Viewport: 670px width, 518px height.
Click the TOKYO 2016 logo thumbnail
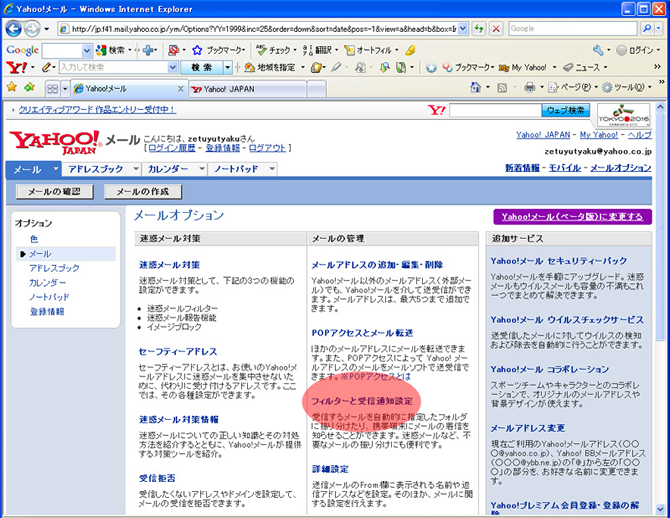[x=624, y=115]
